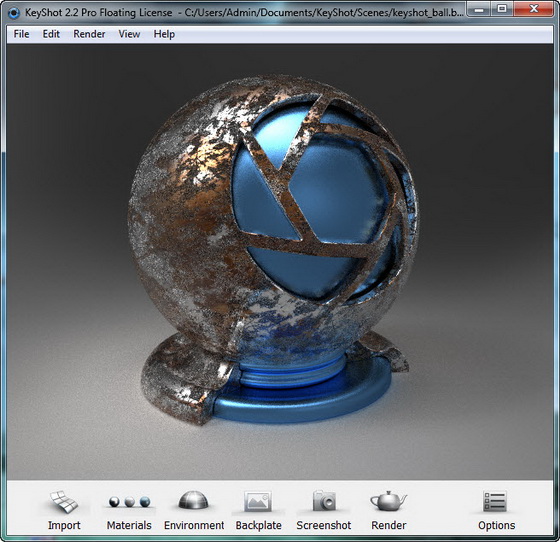
Task: Select the Backplate picture icon
Action: click(x=258, y=501)
